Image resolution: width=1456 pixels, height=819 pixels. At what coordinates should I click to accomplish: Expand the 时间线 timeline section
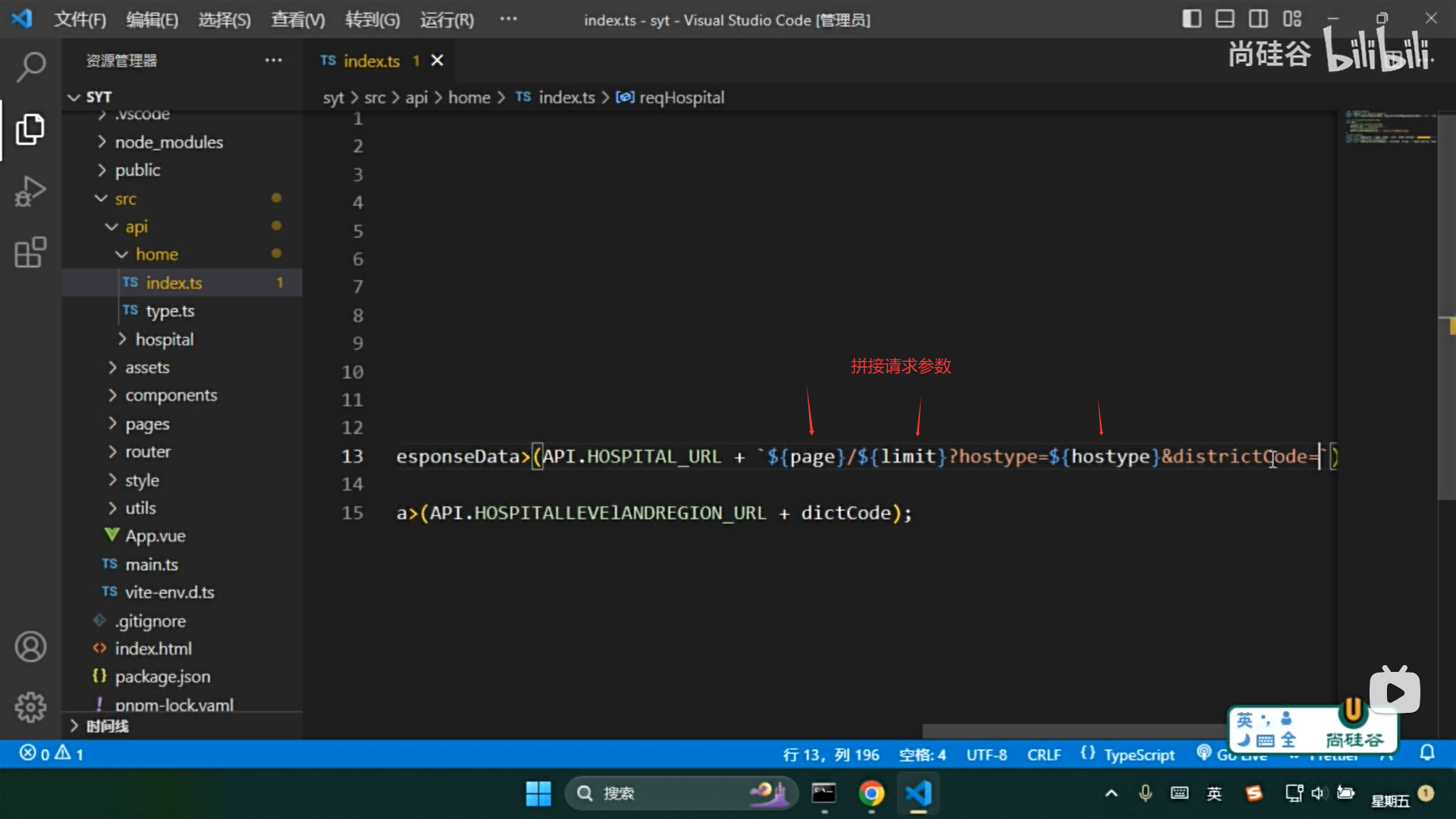(x=107, y=726)
